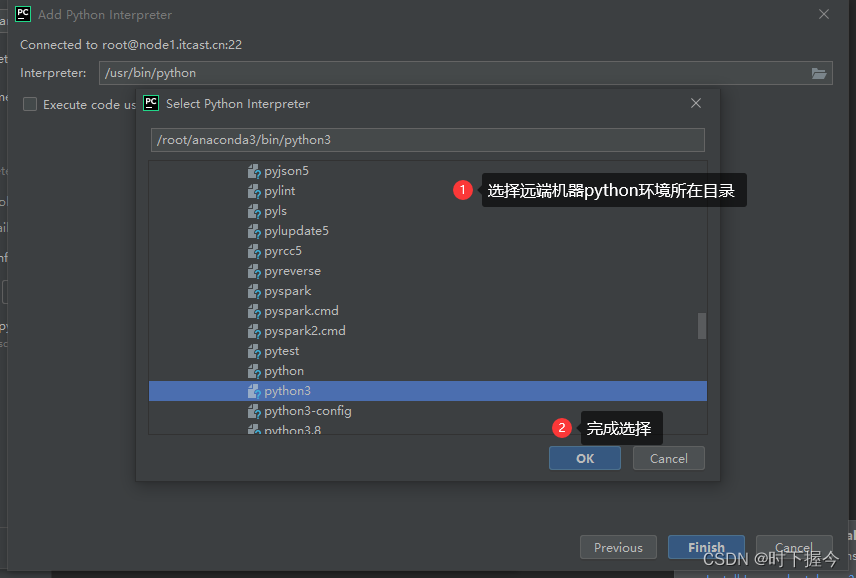
Task: Click the python3 file icon
Action: (254, 392)
